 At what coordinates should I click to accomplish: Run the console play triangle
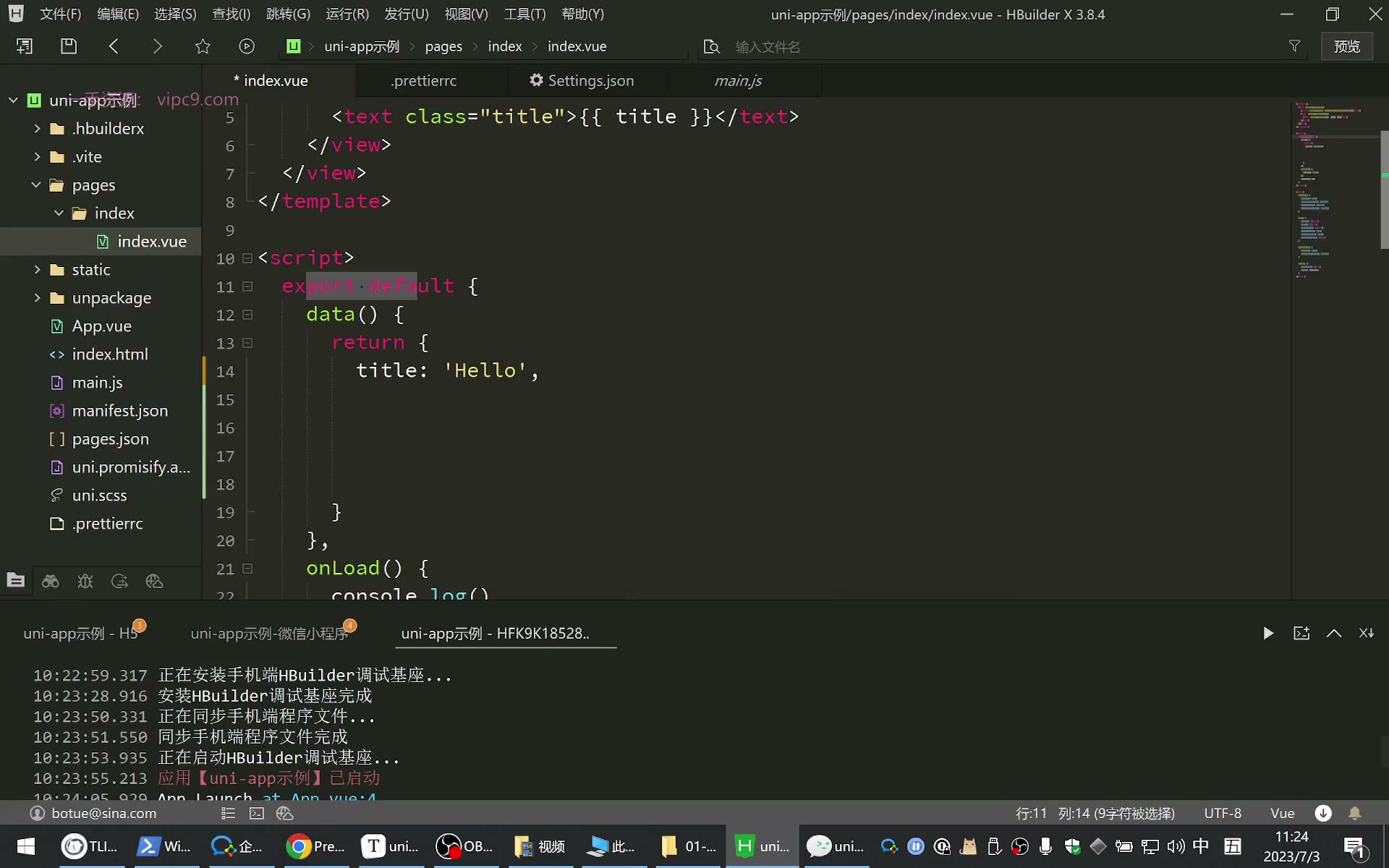(x=1268, y=634)
